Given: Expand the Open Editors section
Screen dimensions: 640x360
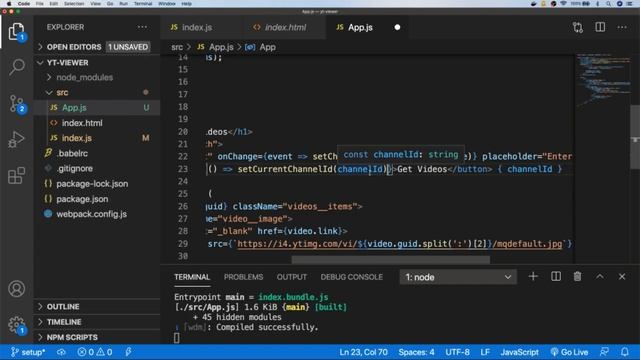Looking at the screenshot, I should pos(96,47).
